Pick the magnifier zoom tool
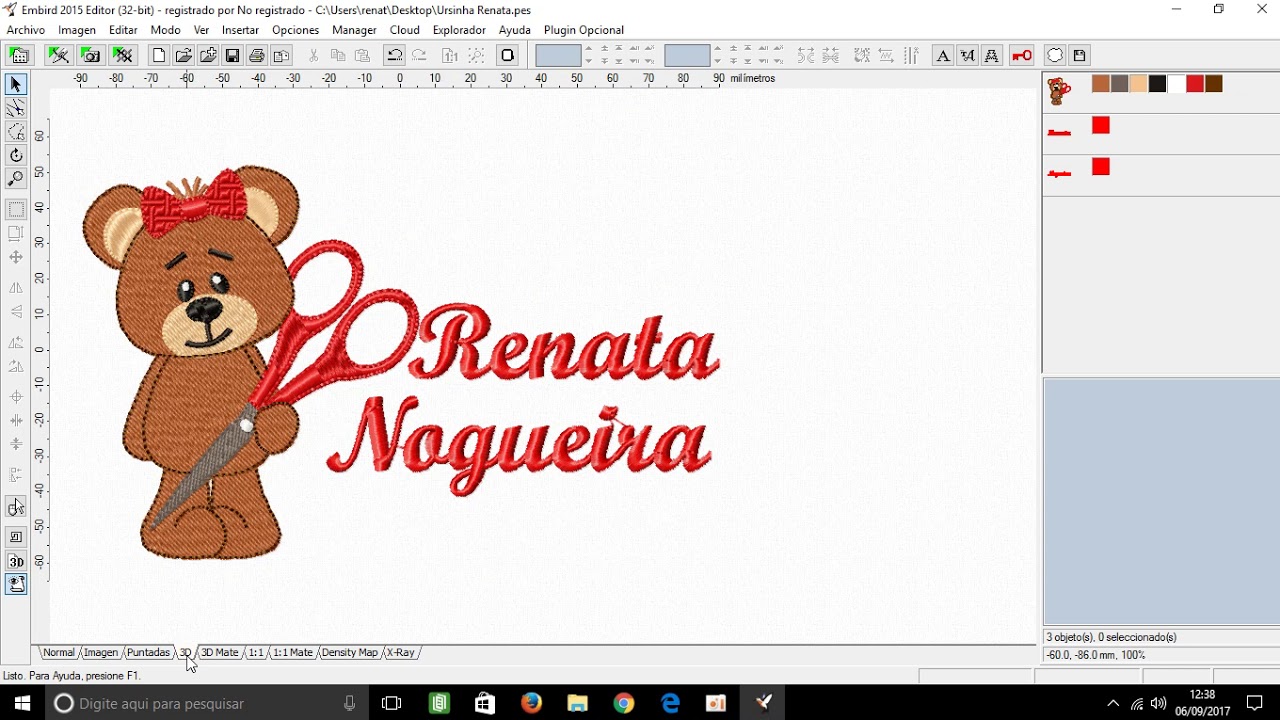The image size is (1280, 720). 16,178
